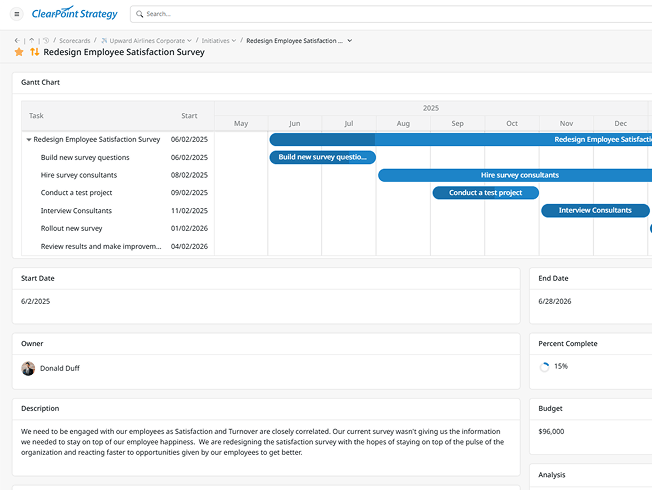652x490 pixels.
Task: Click the Conduct a test project Gantt bar
Action: 486,193
